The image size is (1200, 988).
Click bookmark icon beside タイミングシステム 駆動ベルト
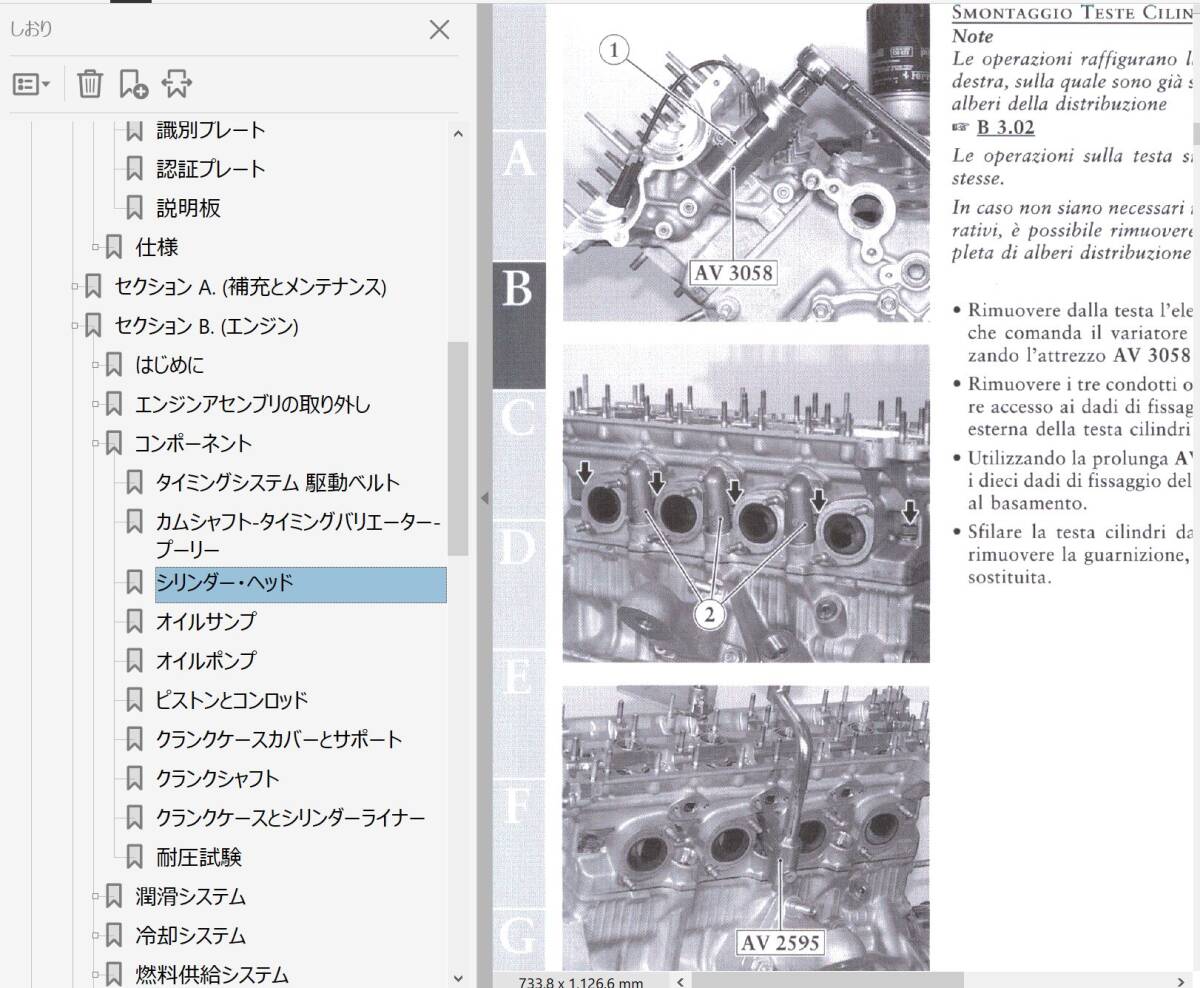(x=134, y=483)
